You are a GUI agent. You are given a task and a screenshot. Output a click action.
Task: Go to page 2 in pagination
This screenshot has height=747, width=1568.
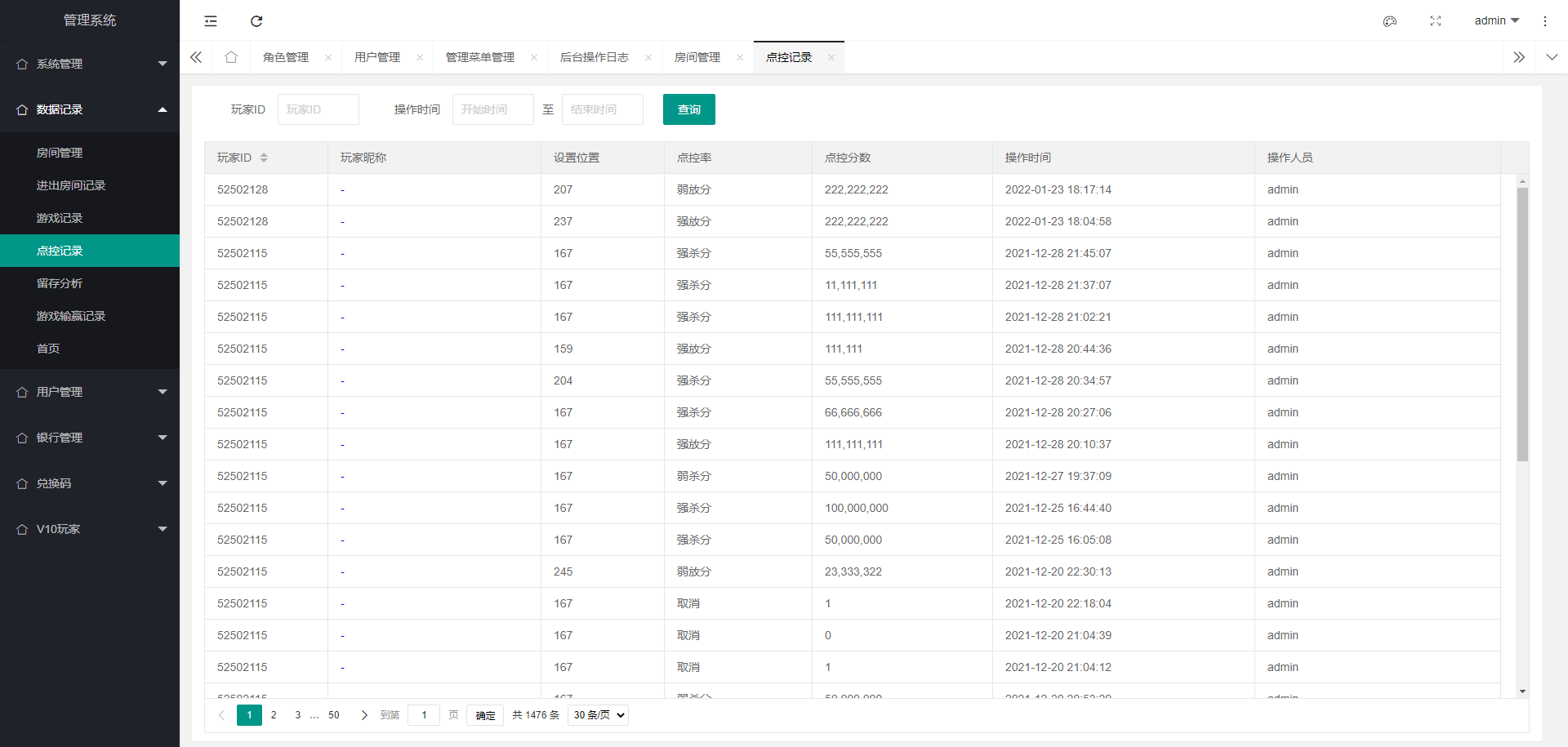coord(274,714)
